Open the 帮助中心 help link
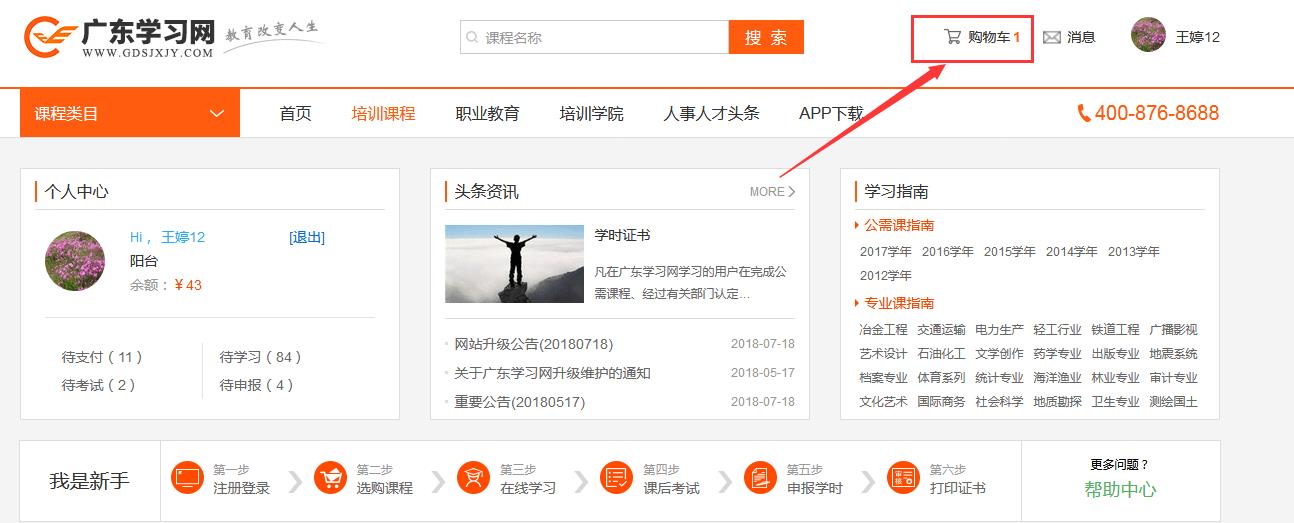The image size is (1294, 523). point(1120,489)
